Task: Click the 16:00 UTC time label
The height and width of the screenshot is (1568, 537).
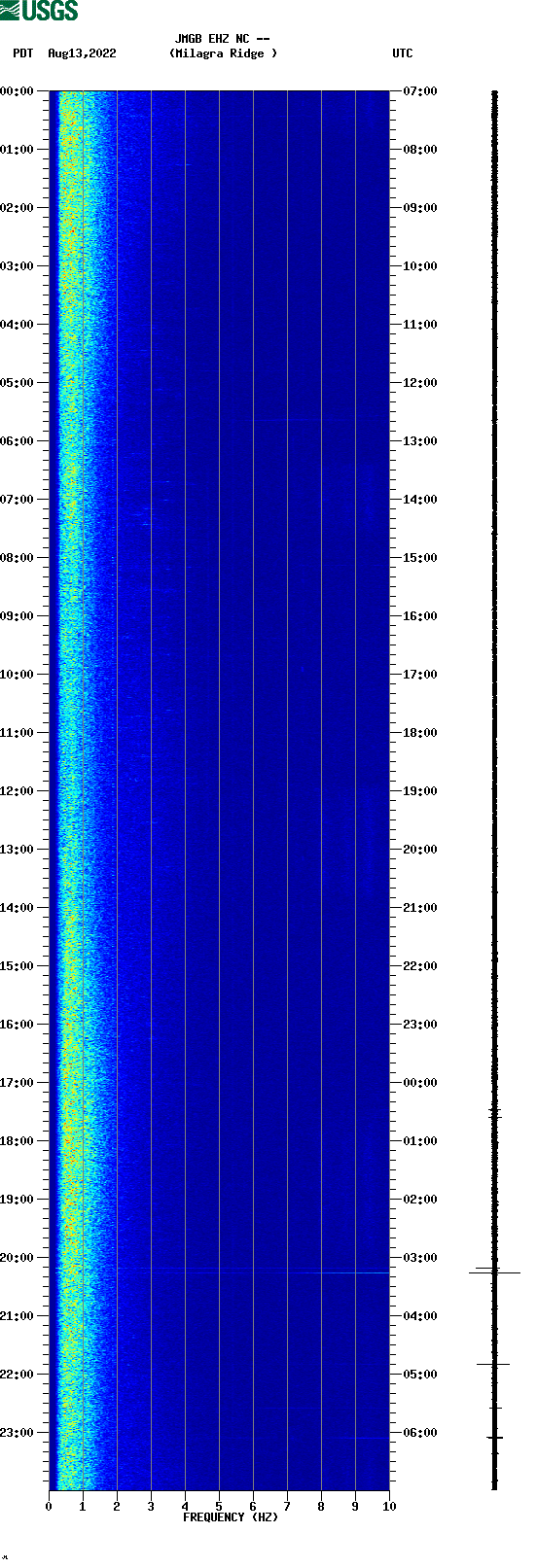Action: coord(420,616)
